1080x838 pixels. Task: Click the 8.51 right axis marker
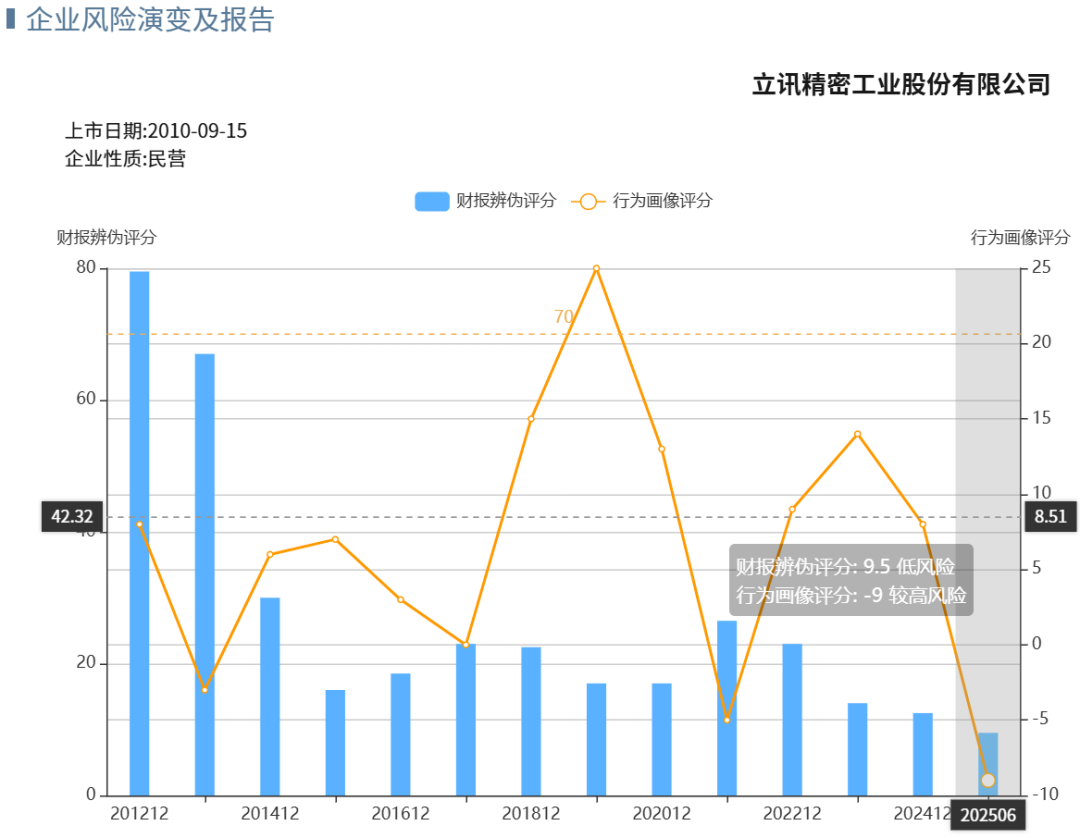1050,516
